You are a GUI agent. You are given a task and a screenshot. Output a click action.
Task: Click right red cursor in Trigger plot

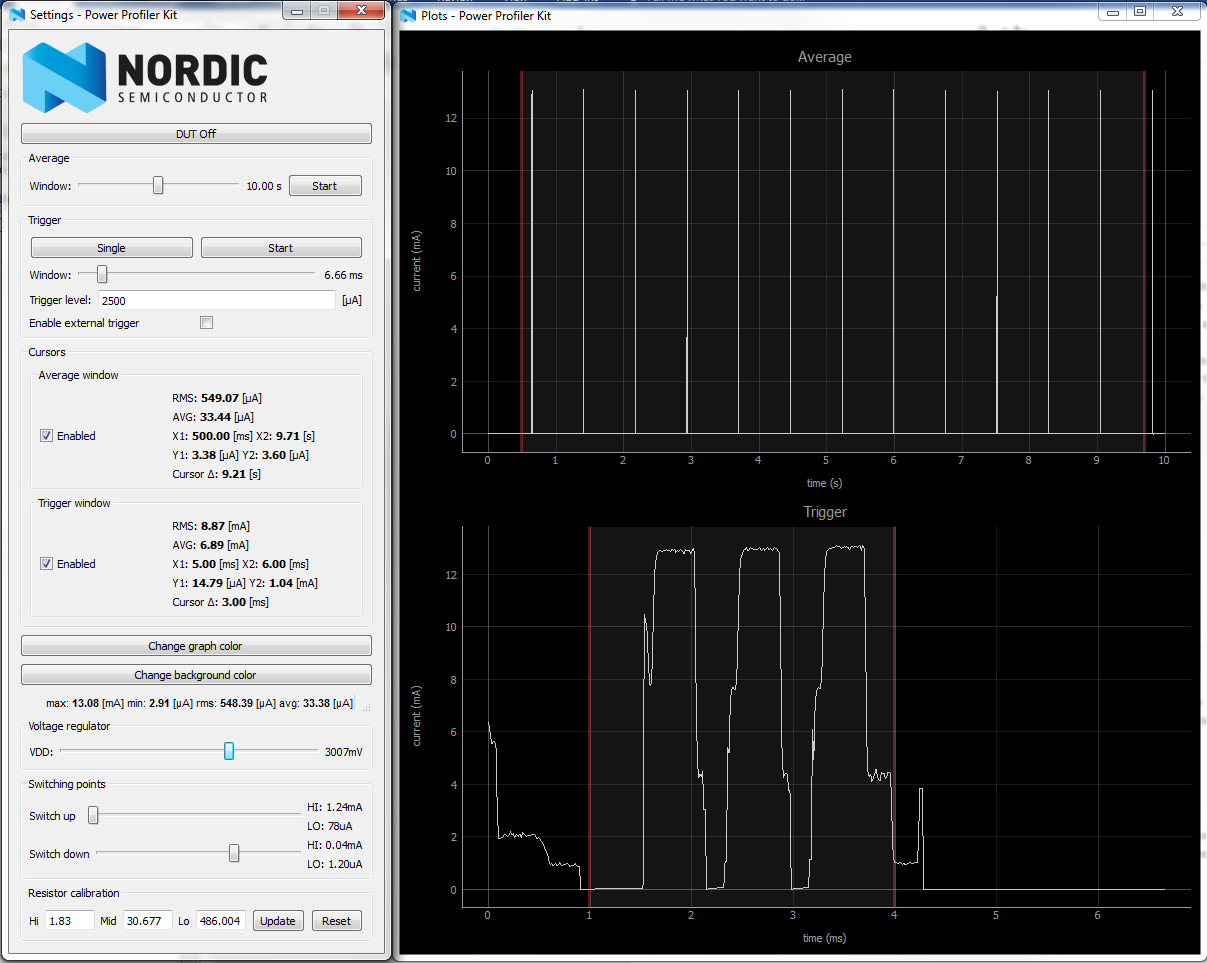(x=894, y=717)
